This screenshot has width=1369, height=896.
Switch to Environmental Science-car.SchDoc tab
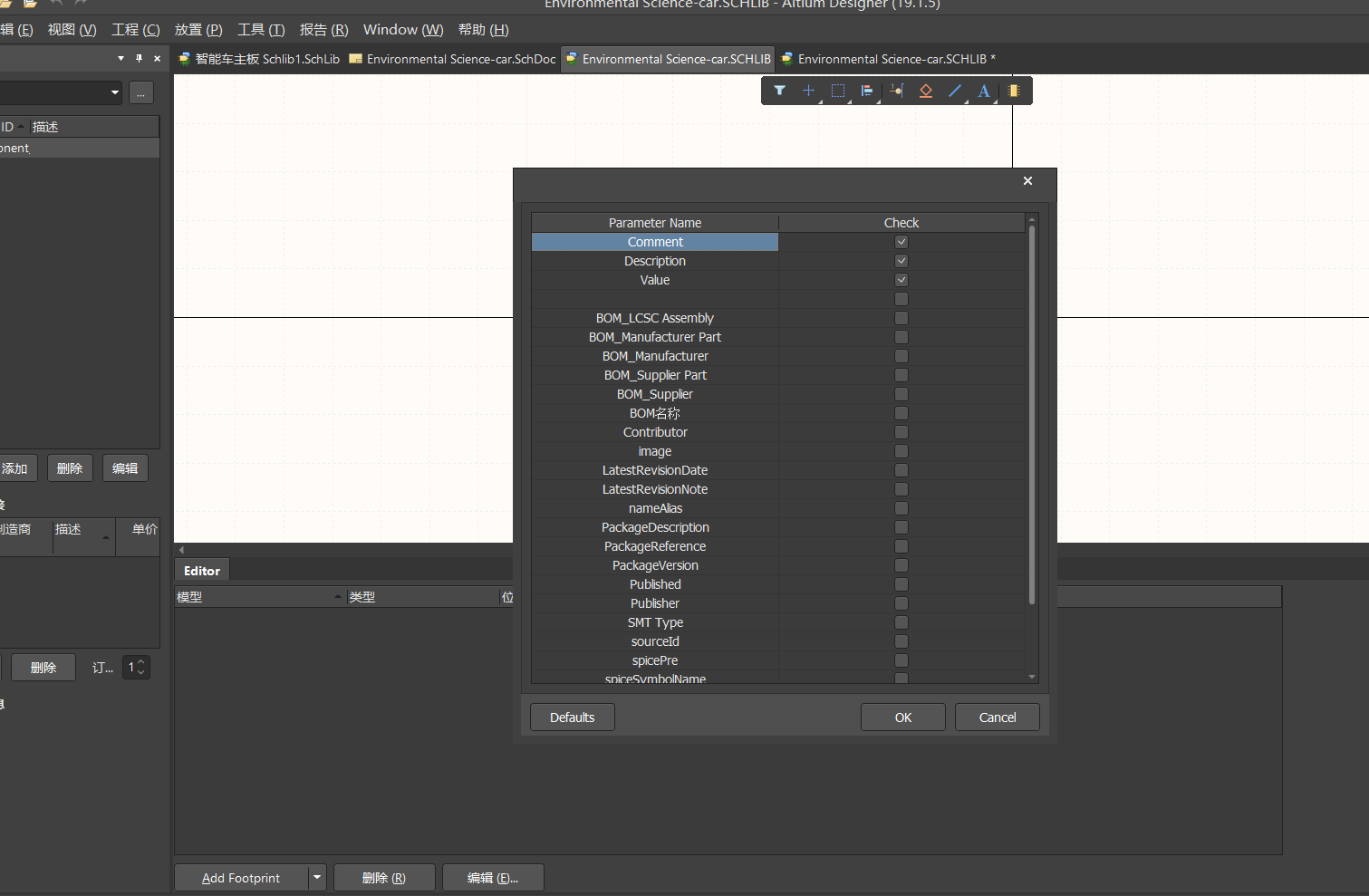click(x=452, y=59)
